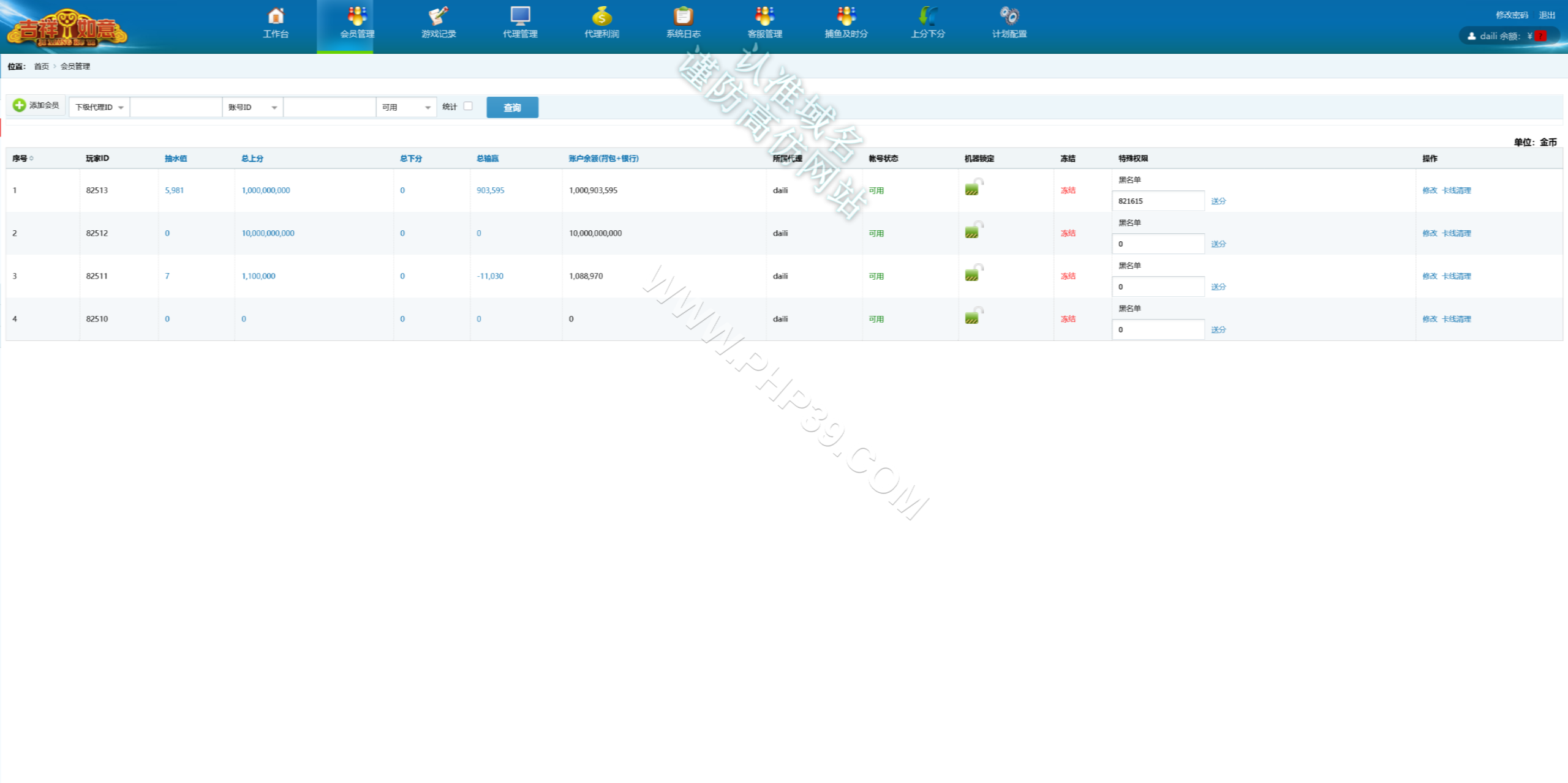Expand the 账号ID dropdown
The image size is (1568, 783).
[252, 107]
